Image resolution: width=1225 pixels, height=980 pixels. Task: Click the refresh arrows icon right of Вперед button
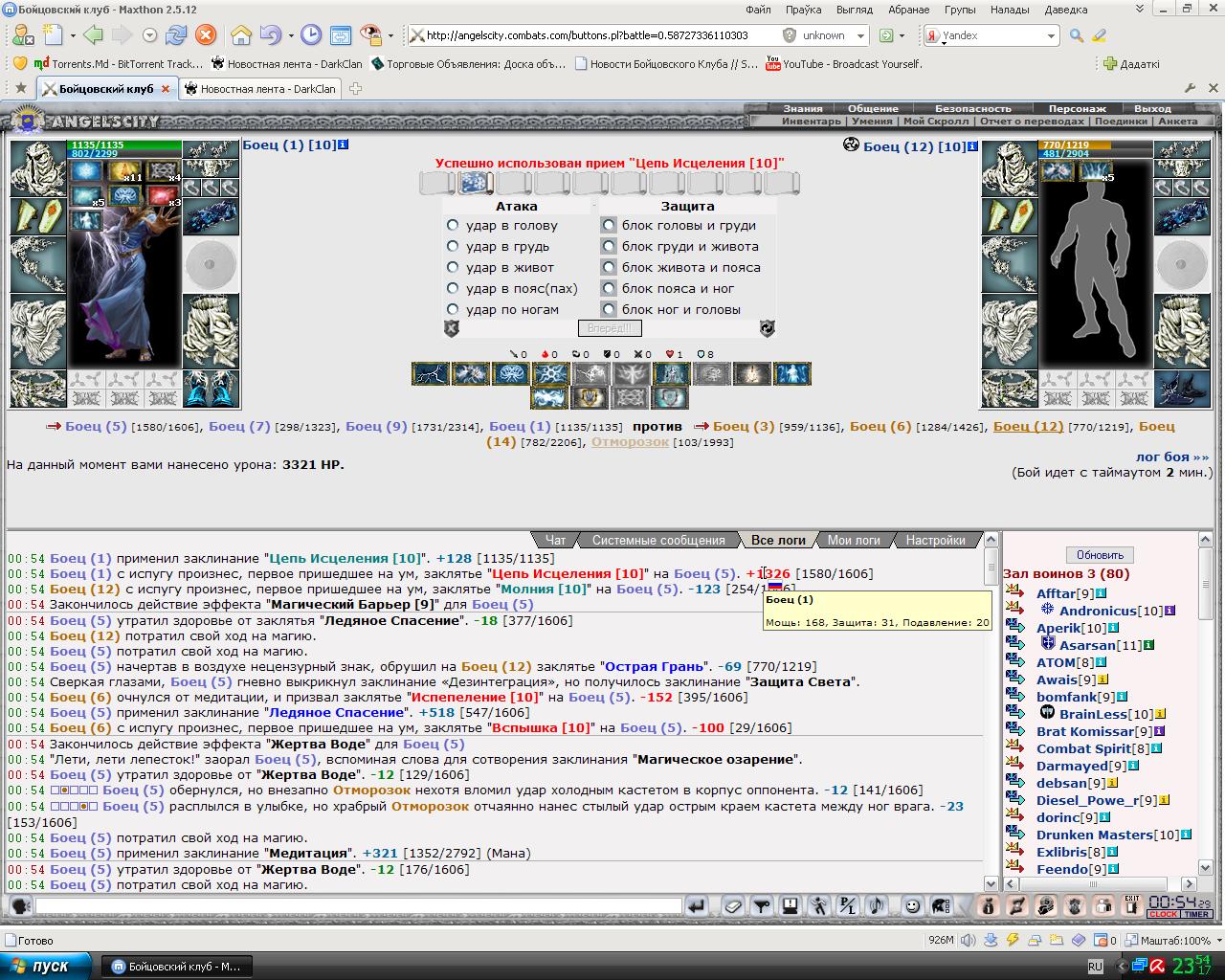(767, 328)
